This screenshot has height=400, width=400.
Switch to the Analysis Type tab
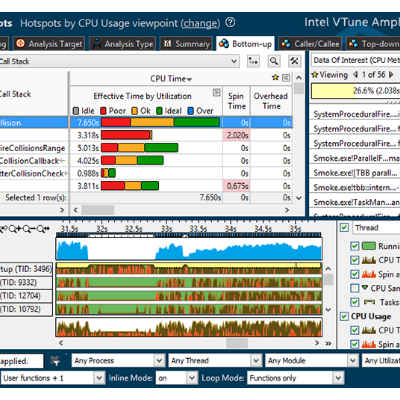[123, 44]
